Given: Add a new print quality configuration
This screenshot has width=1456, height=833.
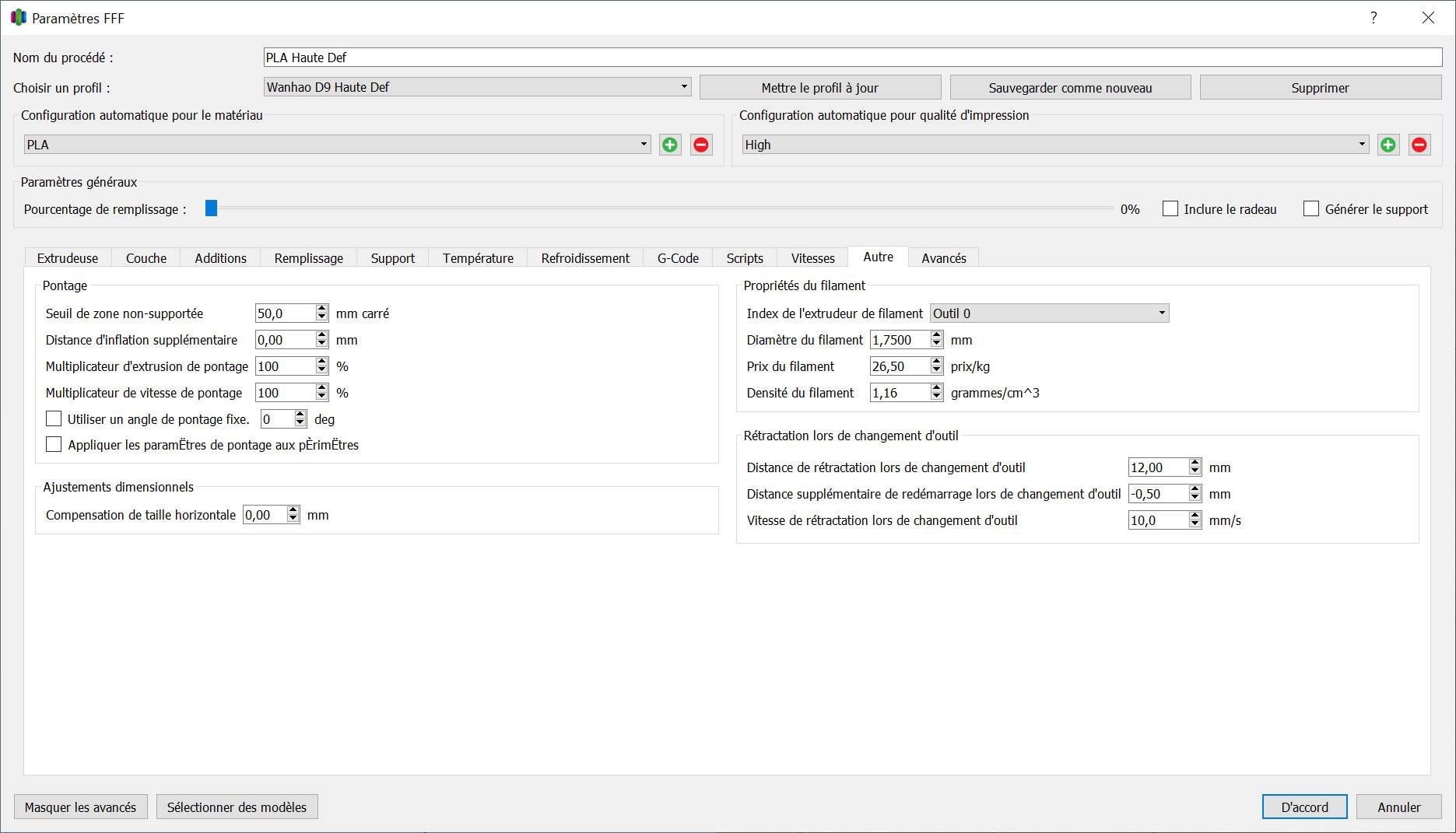Looking at the screenshot, I should pyautogui.click(x=1388, y=145).
